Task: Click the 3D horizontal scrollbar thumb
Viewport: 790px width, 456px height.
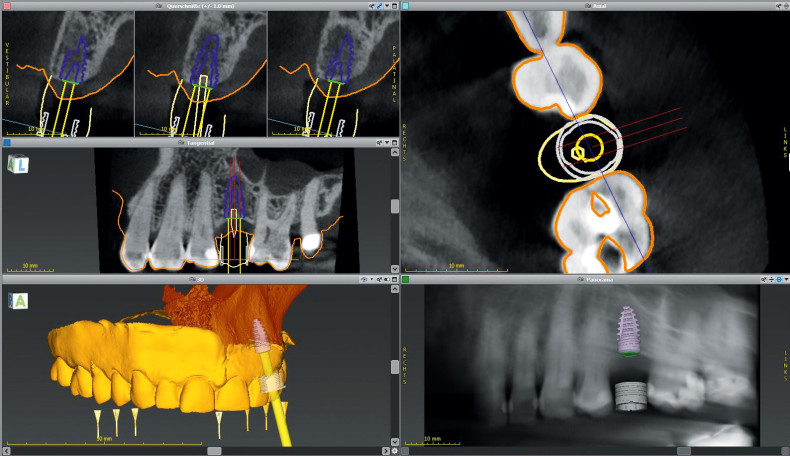Action: [x=214, y=451]
